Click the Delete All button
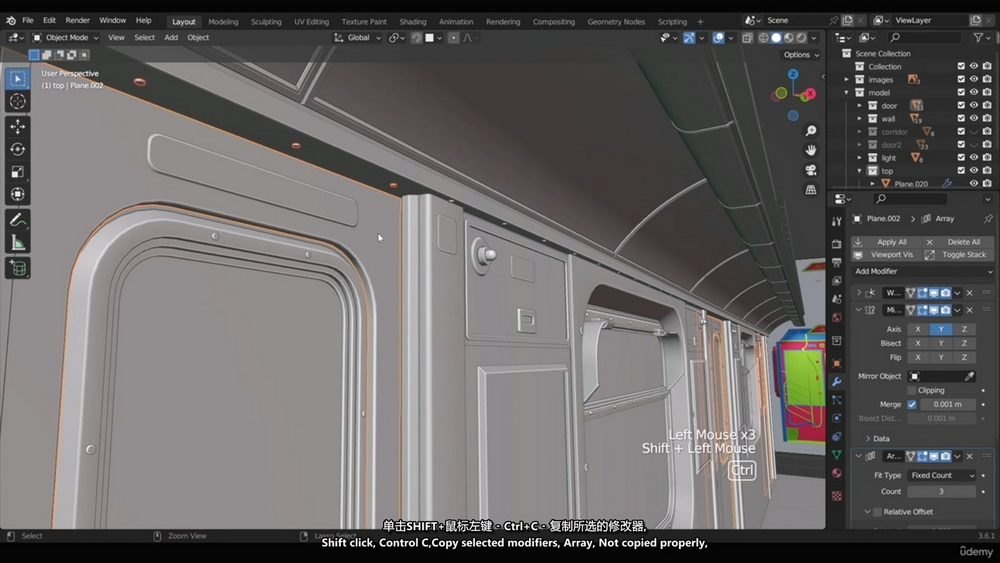This screenshot has width=1000, height=563. pyautogui.click(x=959, y=242)
